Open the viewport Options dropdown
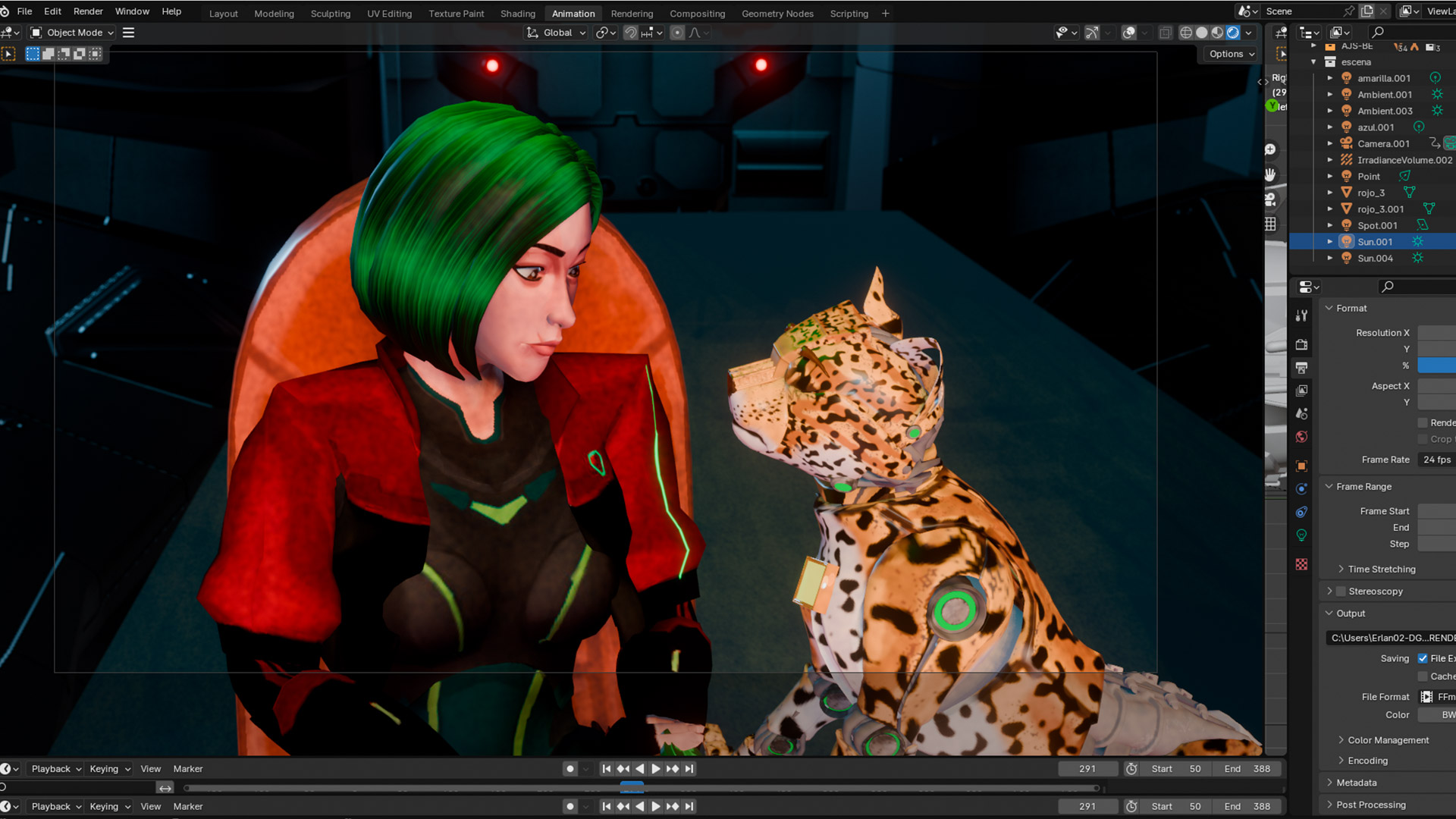The image size is (1456, 819). point(1232,54)
